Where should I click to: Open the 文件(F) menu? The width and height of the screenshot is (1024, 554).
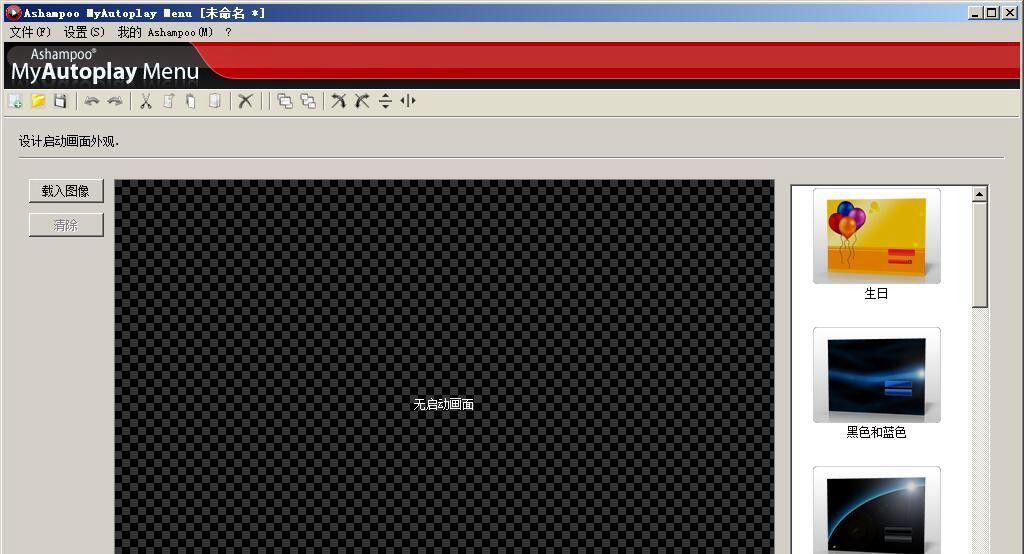point(29,32)
